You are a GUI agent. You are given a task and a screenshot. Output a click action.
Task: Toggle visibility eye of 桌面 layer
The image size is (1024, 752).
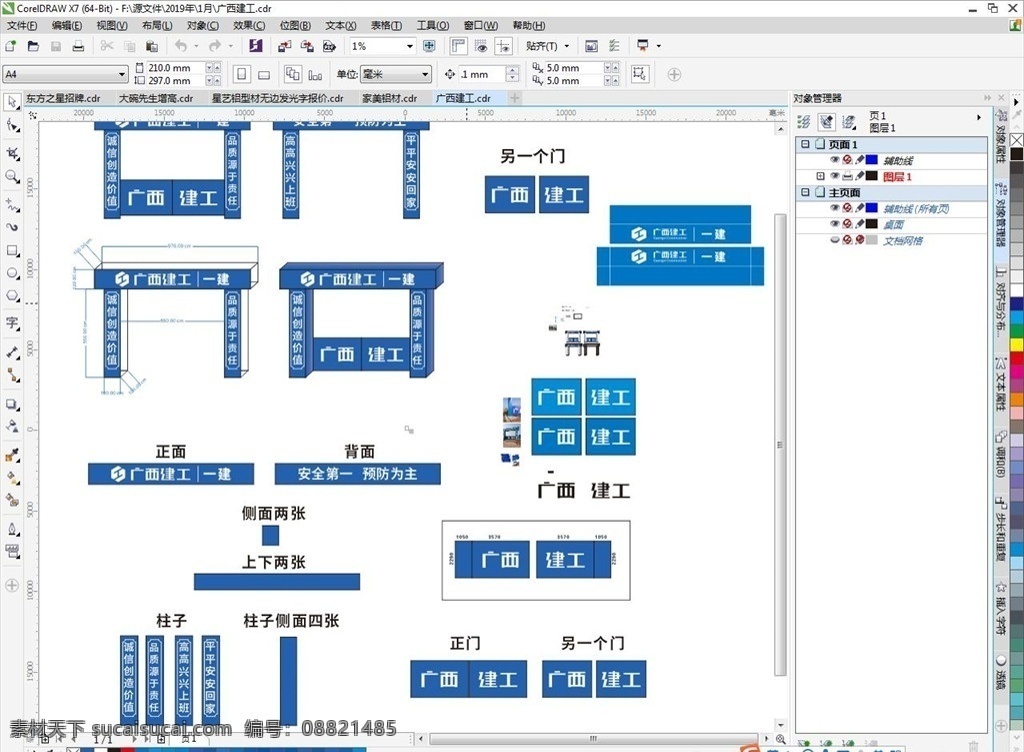pos(835,225)
